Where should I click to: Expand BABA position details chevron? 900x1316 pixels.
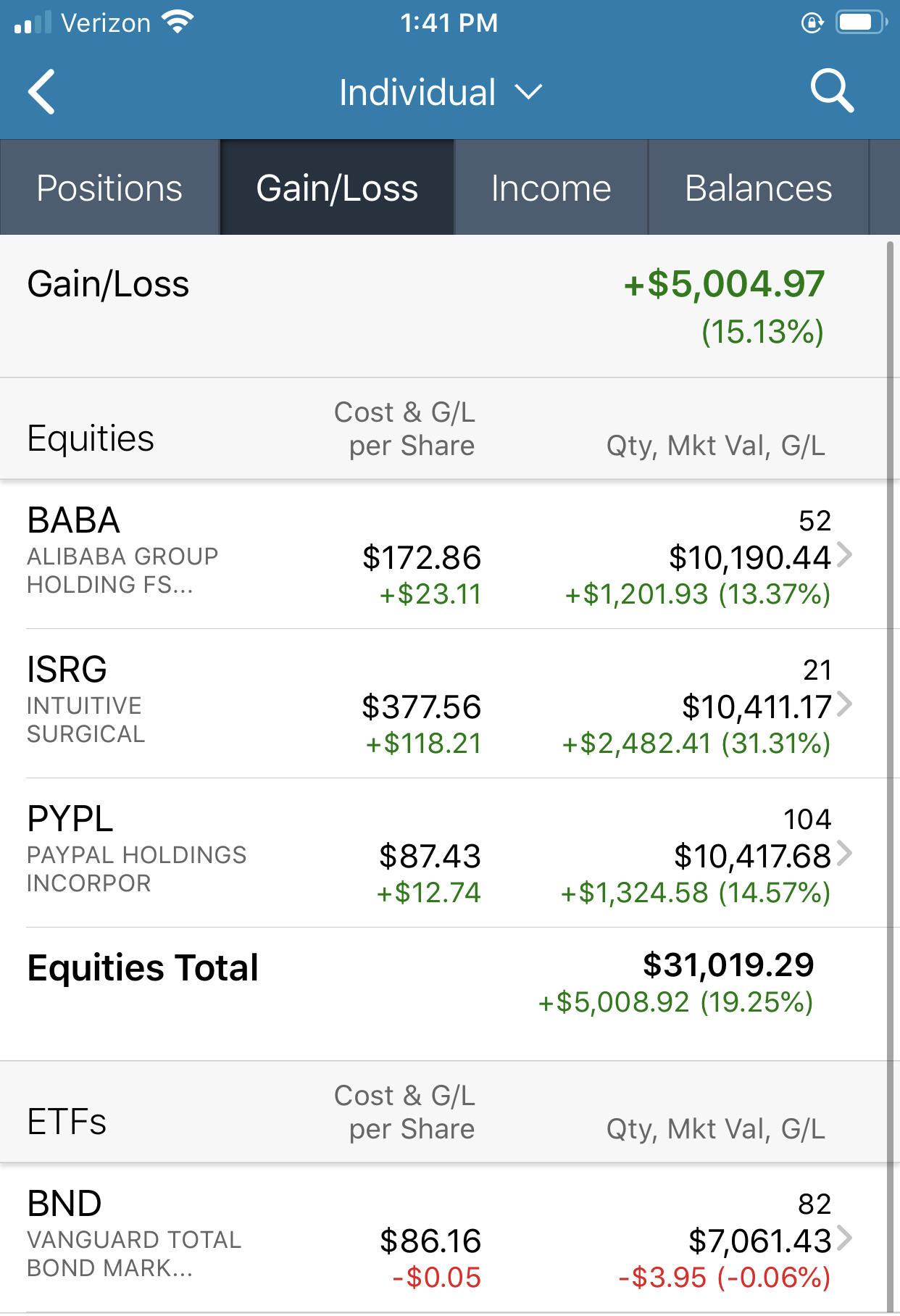pos(844,555)
